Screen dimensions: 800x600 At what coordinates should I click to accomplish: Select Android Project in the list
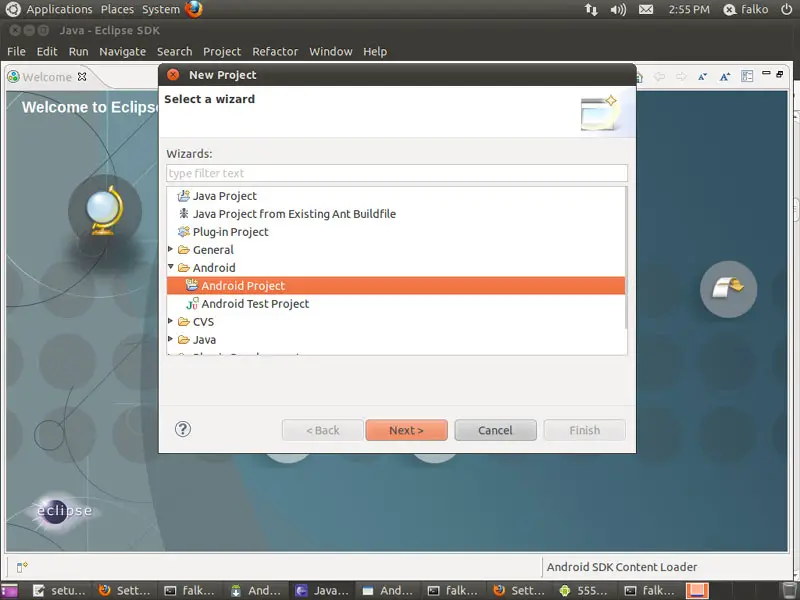[x=396, y=286]
